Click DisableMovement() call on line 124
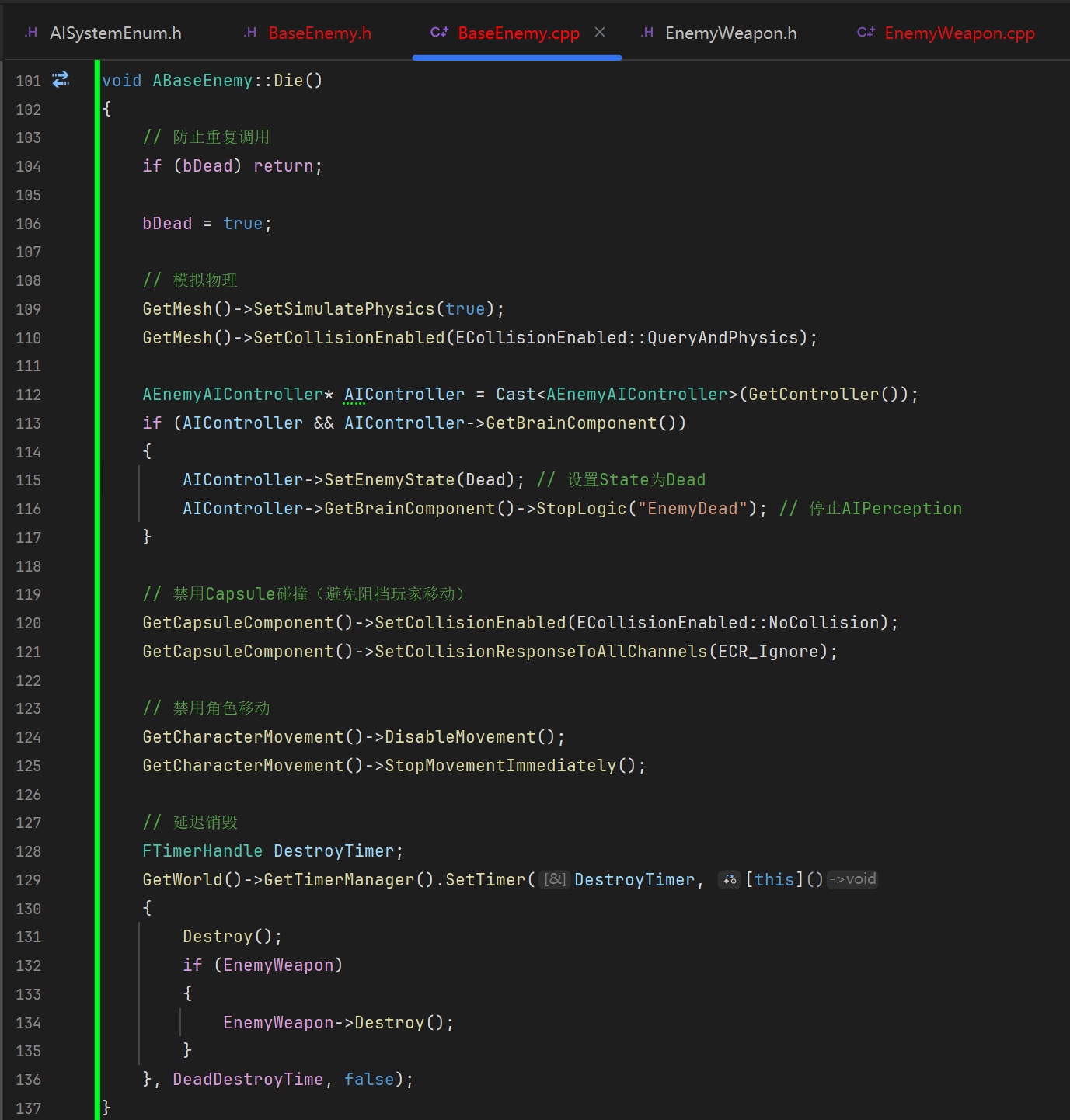Screen dimensions: 1070x1120 coord(470,737)
